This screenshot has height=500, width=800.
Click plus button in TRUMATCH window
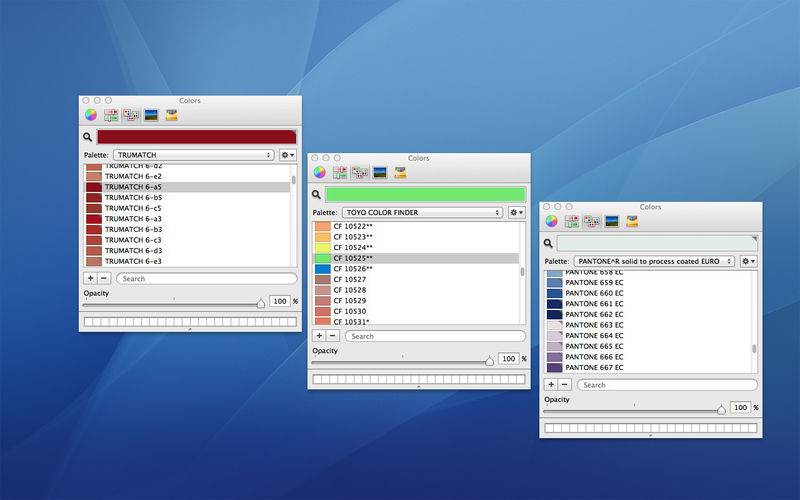[x=90, y=278]
